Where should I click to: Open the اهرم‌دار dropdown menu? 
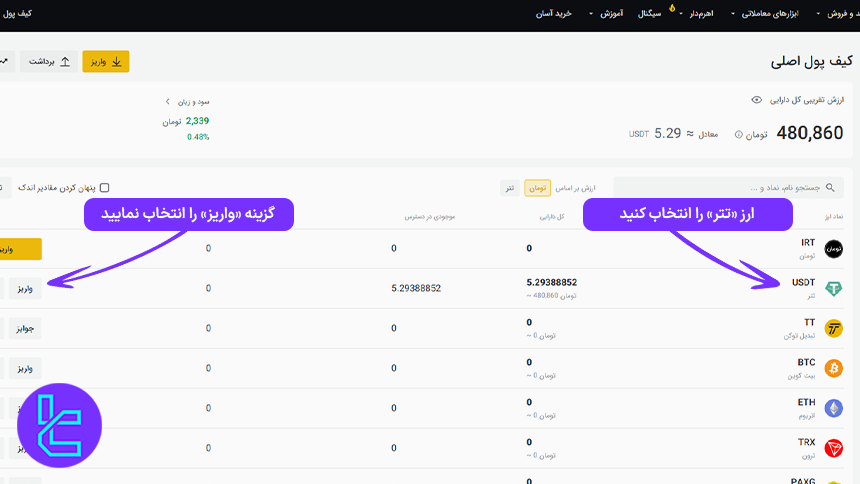tap(697, 14)
